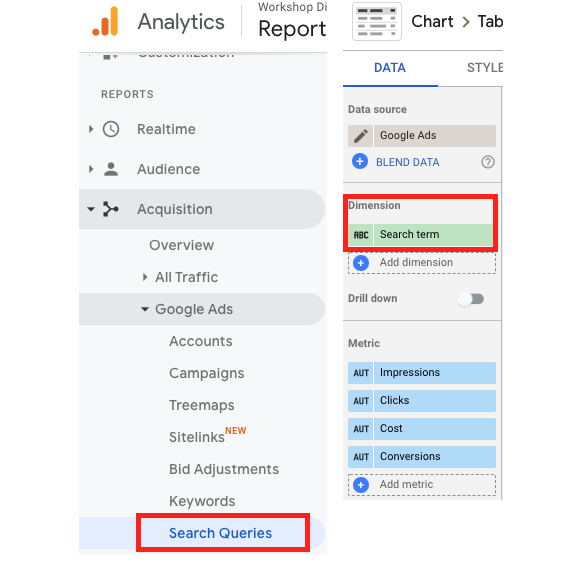Collapse the Google Ads submenu arrow
Viewport: 567px width, 567px height.
tap(145, 309)
